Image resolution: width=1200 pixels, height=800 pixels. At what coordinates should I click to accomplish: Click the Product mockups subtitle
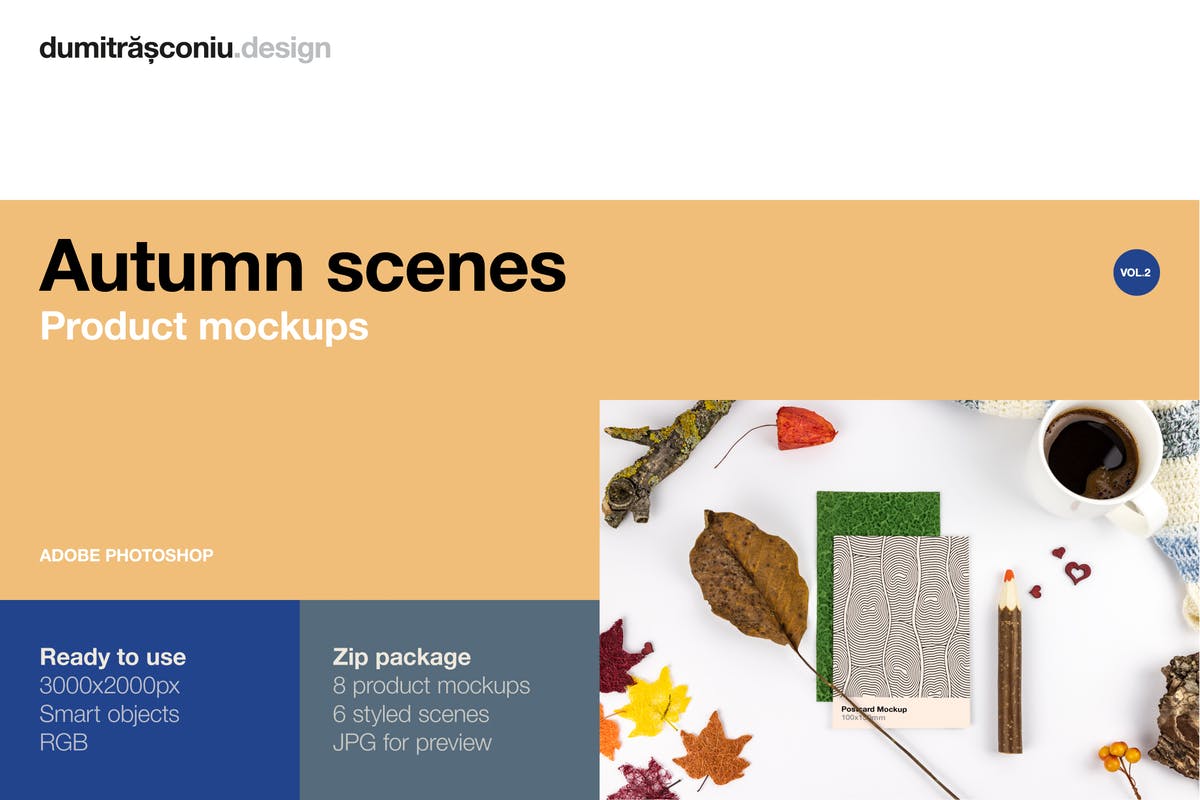[x=204, y=326]
